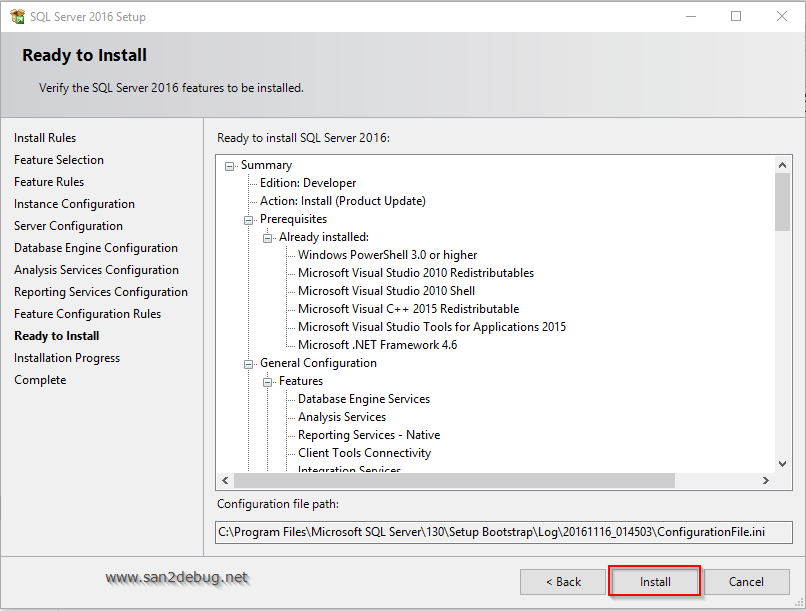Click the SQL Server setup title icon
The width and height of the screenshot is (806, 611).
(17, 16)
